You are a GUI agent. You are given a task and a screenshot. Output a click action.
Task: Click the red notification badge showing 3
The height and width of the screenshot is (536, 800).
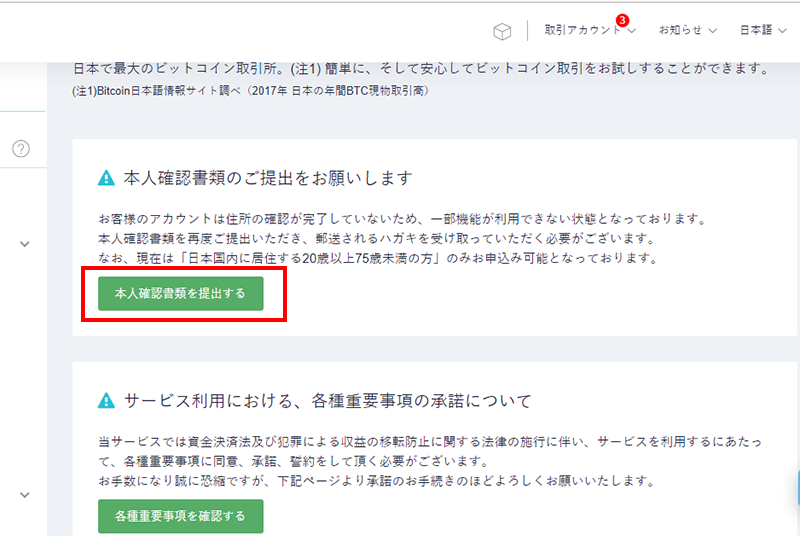point(622,20)
